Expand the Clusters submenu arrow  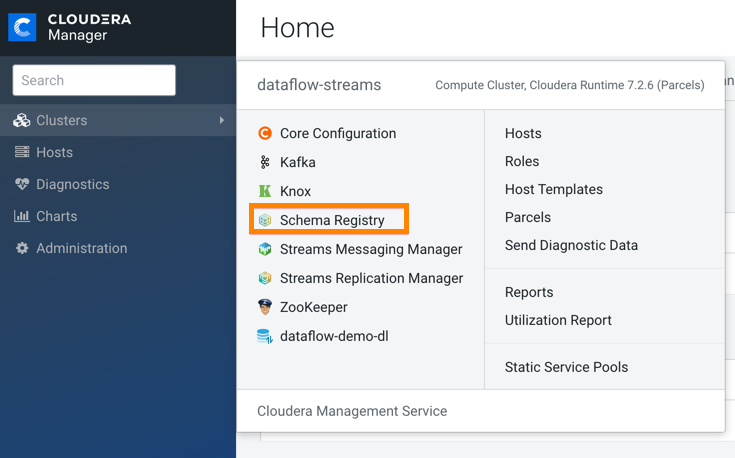pyautogui.click(x=221, y=120)
